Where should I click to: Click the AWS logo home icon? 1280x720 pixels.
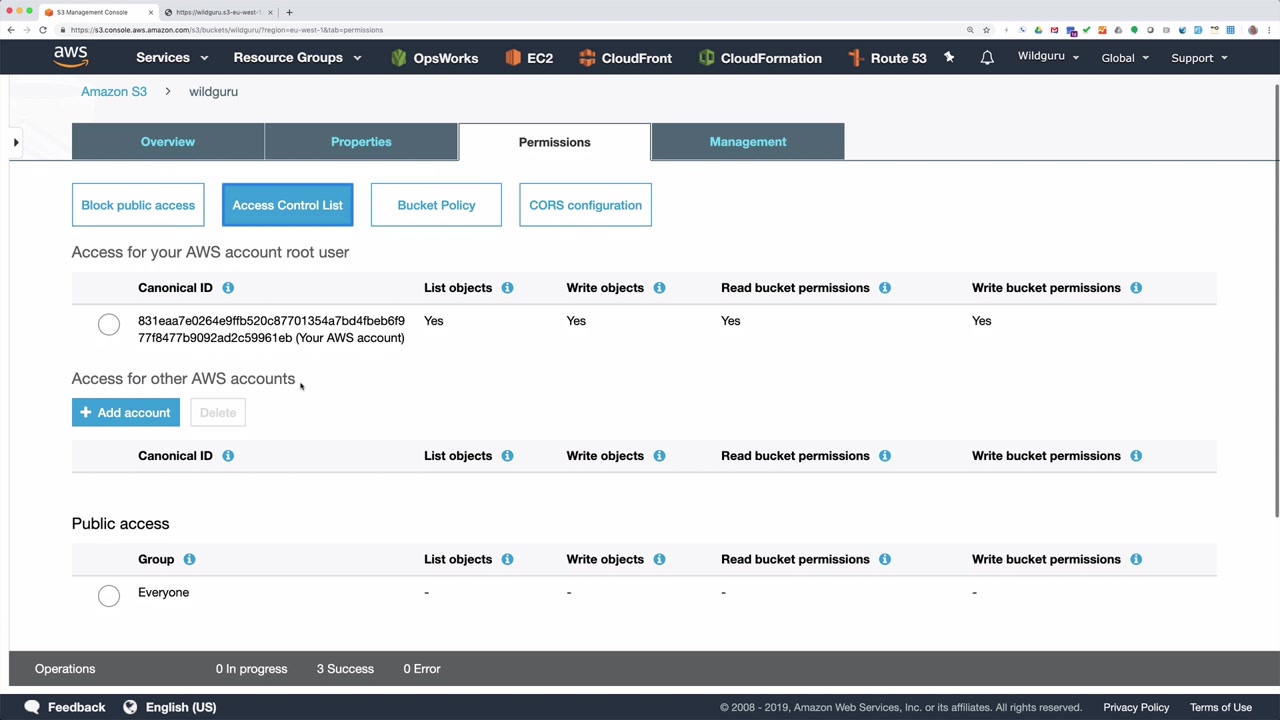(70, 57)
